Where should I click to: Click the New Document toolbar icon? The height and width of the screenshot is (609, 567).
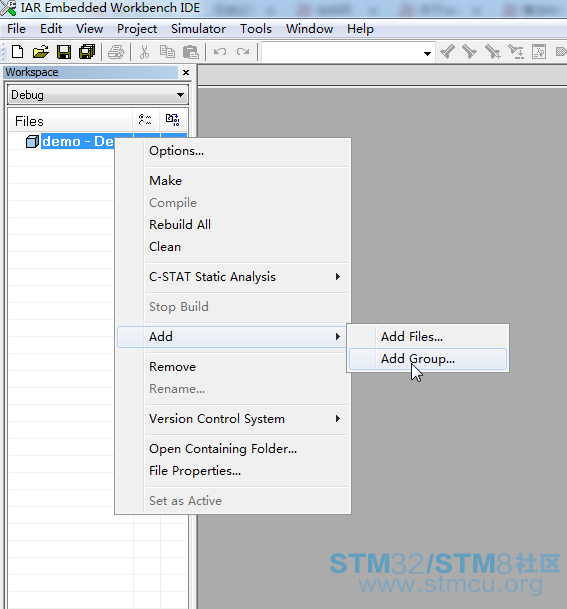click(17, 52)
